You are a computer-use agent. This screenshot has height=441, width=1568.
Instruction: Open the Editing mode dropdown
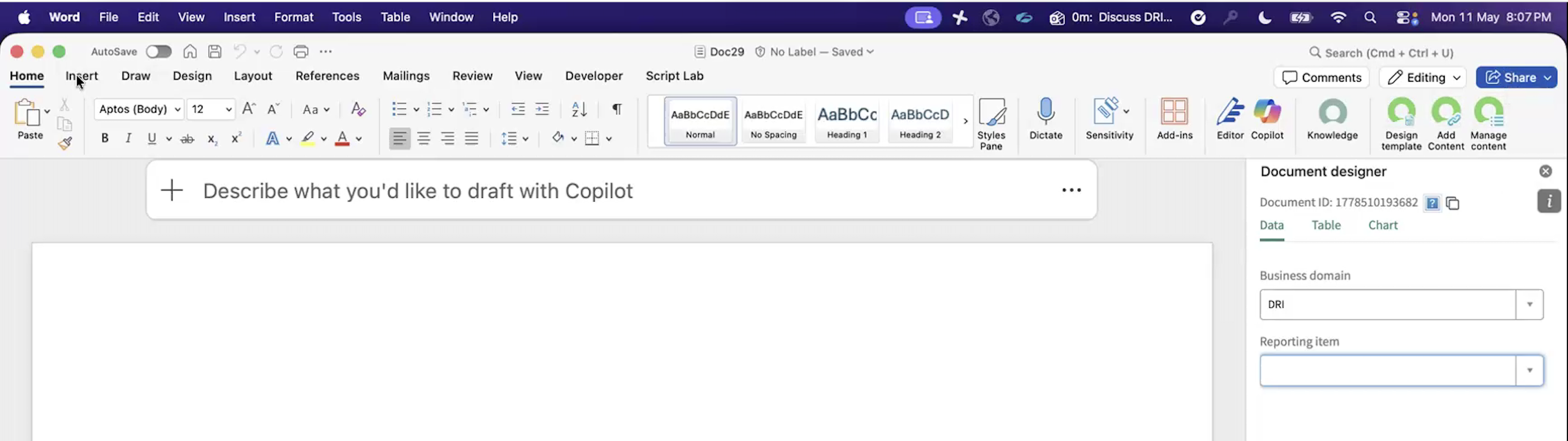click(x=1423, y=78)
